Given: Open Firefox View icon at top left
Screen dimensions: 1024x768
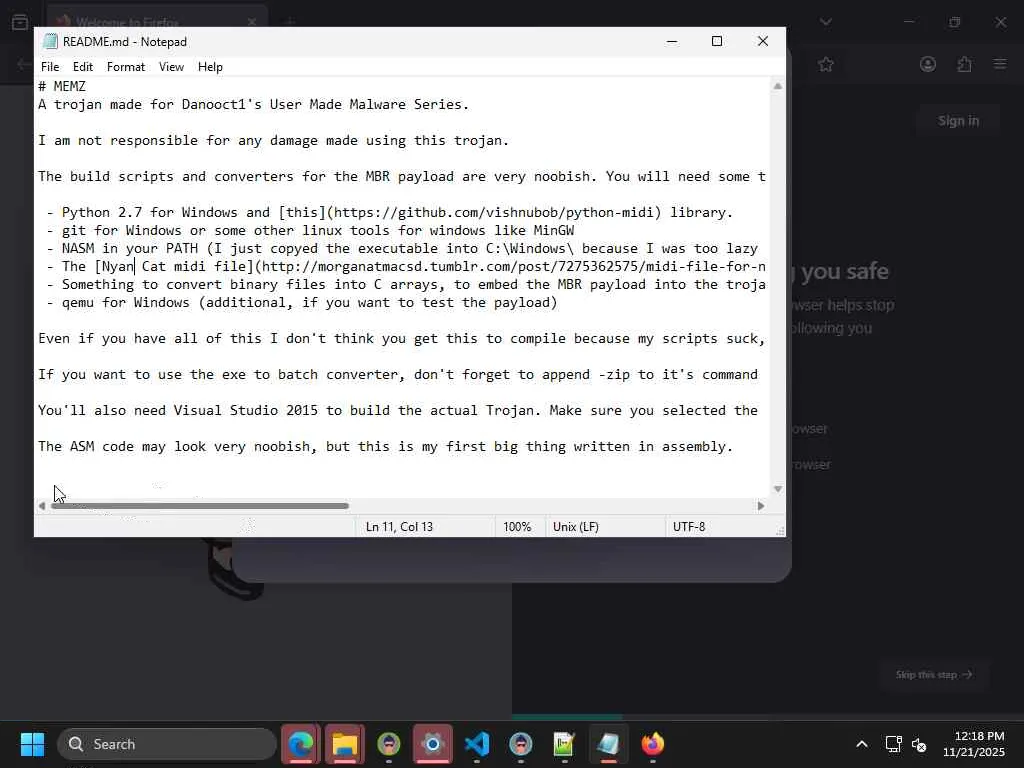Looking at the screenshot, I should [x=20, y=22].
